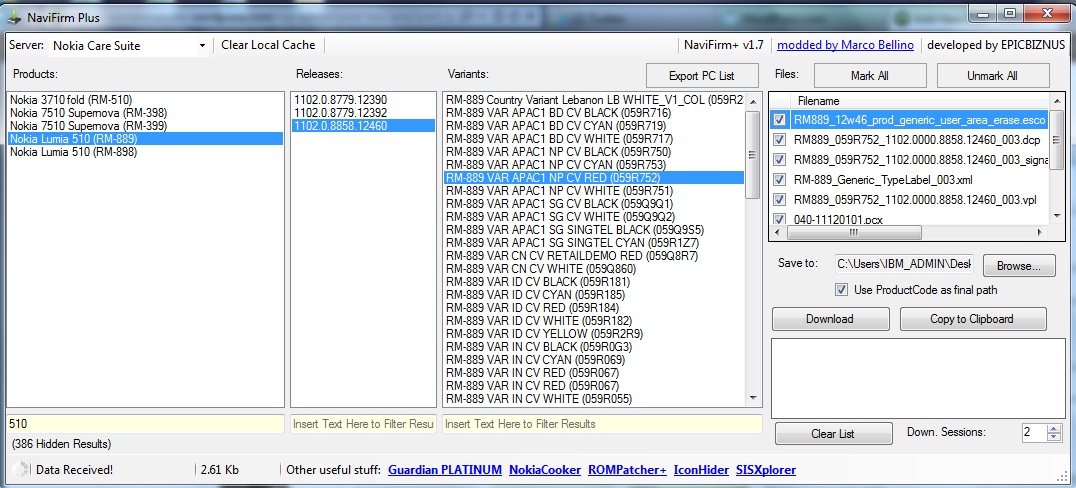This screenshot has height=488, width=1076.
Task: Uncheck the RM889_059R752 .vpl file checkbox
Action: pyautogui.click(x=780, y=200)
